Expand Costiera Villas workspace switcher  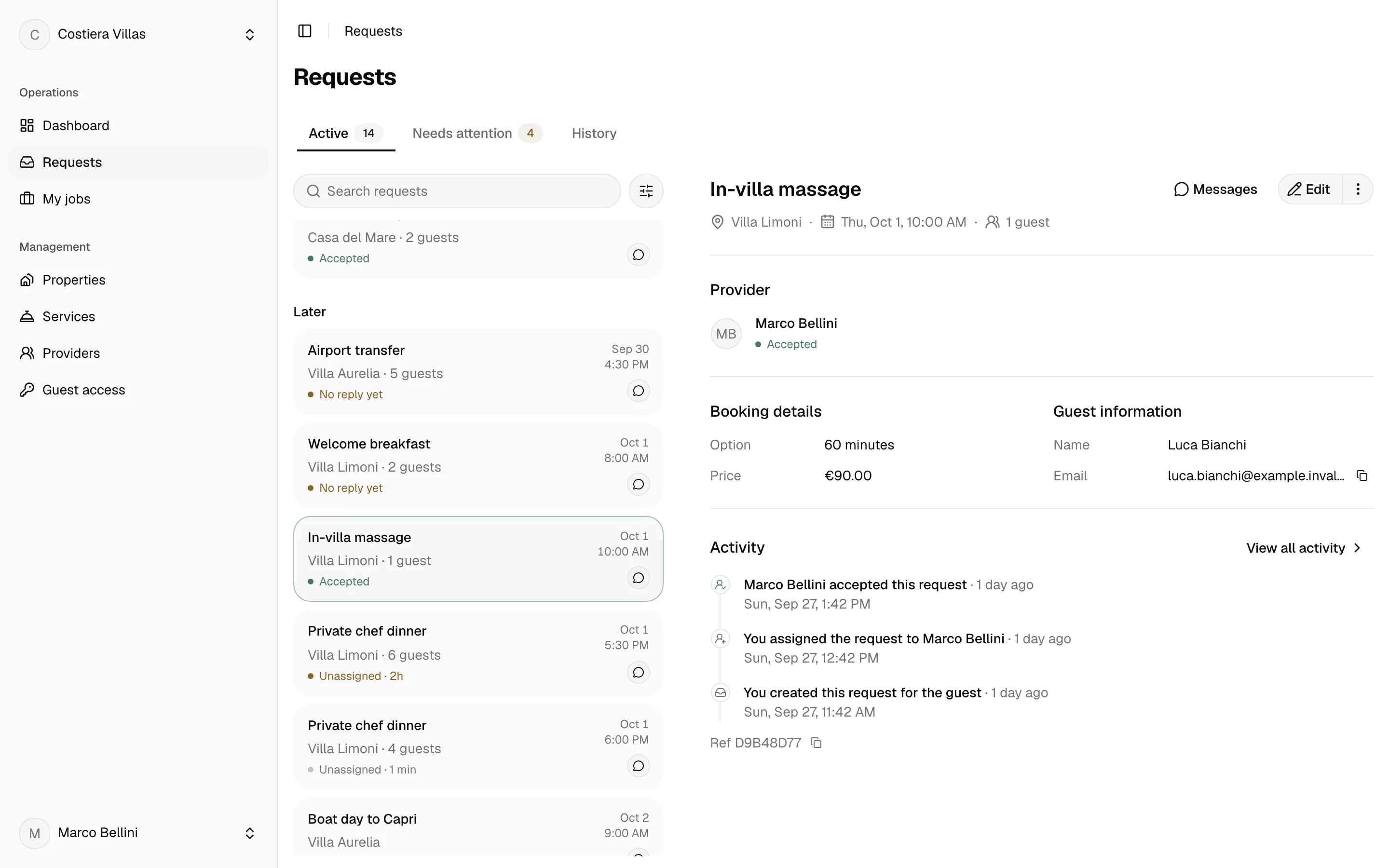click(x=138, y=34)
